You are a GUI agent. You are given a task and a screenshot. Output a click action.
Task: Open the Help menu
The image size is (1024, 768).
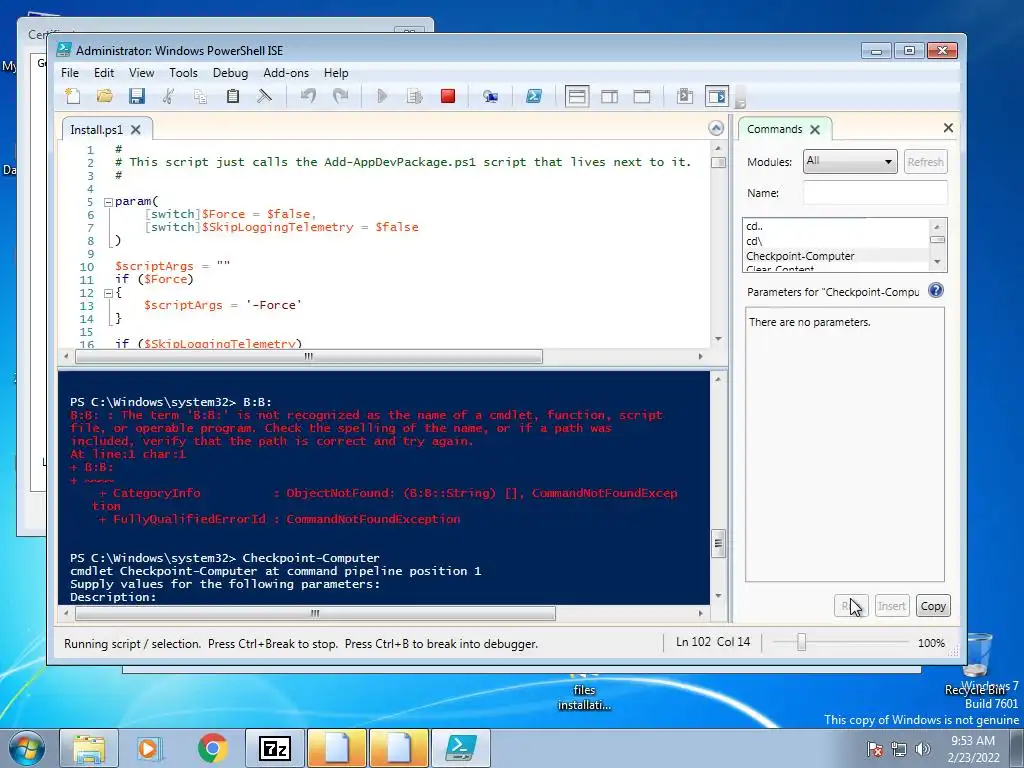[336, 72]
